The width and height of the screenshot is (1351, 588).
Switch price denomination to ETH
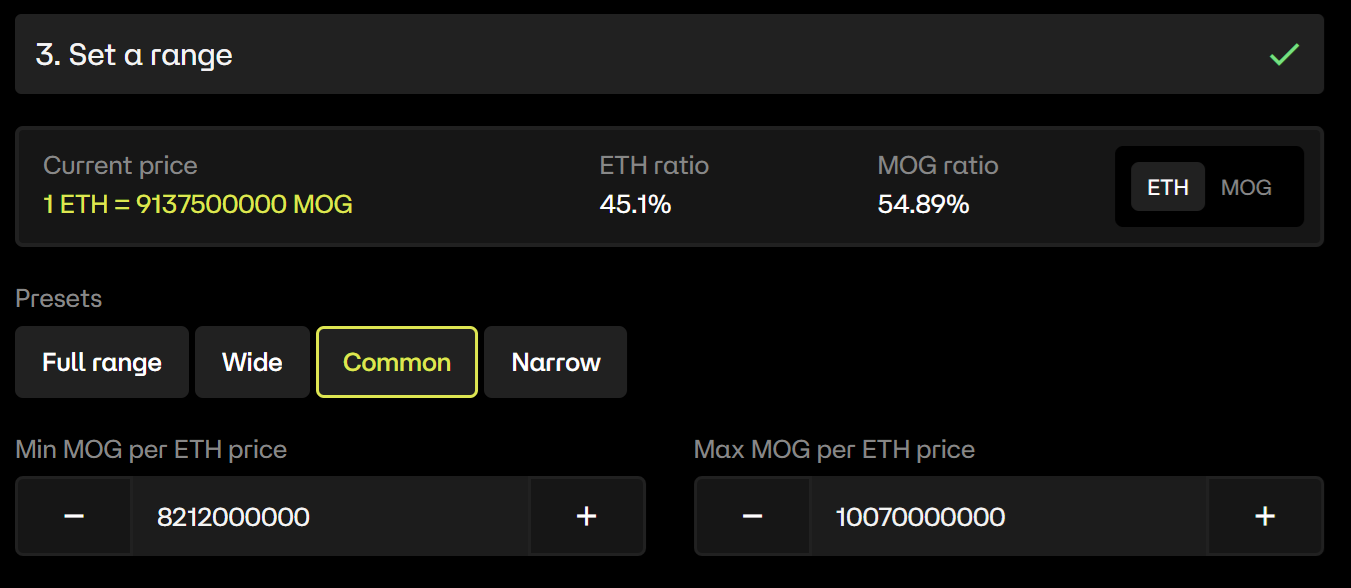(1167, 187)
